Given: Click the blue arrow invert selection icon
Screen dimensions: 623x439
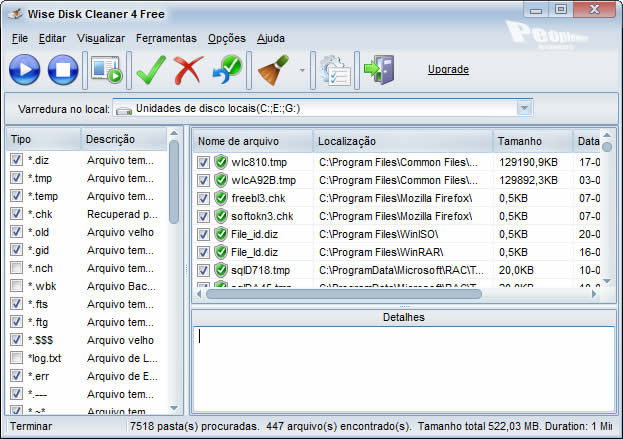Looking at the screenshot, I should click(x=226, y=70).
